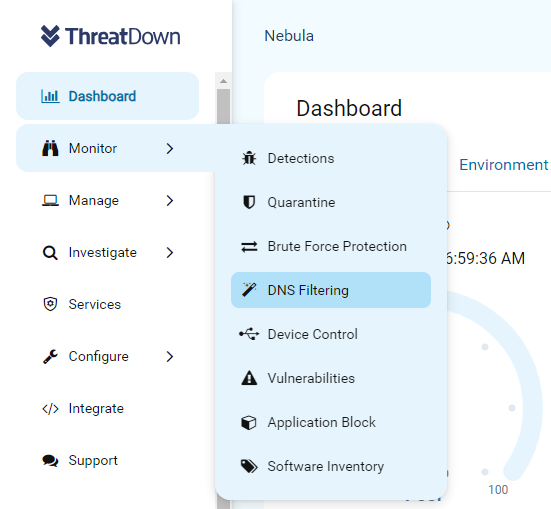
Task: Open Services in the sidebar
Action: pyautogui.click(x=95, y=304)
